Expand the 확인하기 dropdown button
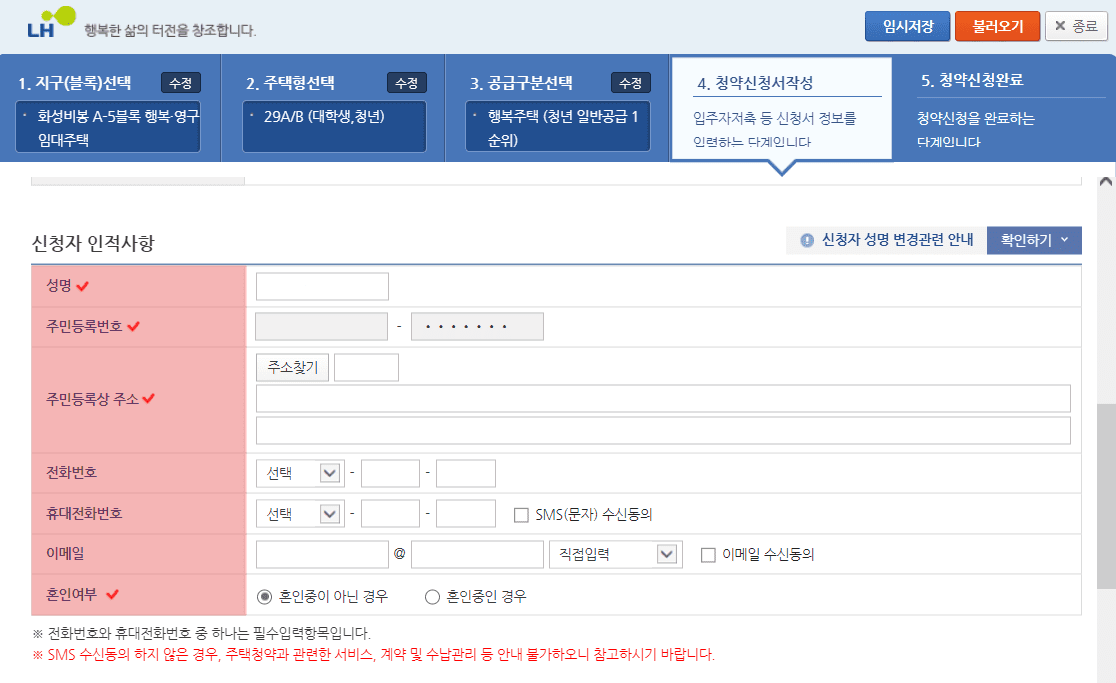Image resolution: width=1116 pixels, height=683 pixels. pos(1034,240)
